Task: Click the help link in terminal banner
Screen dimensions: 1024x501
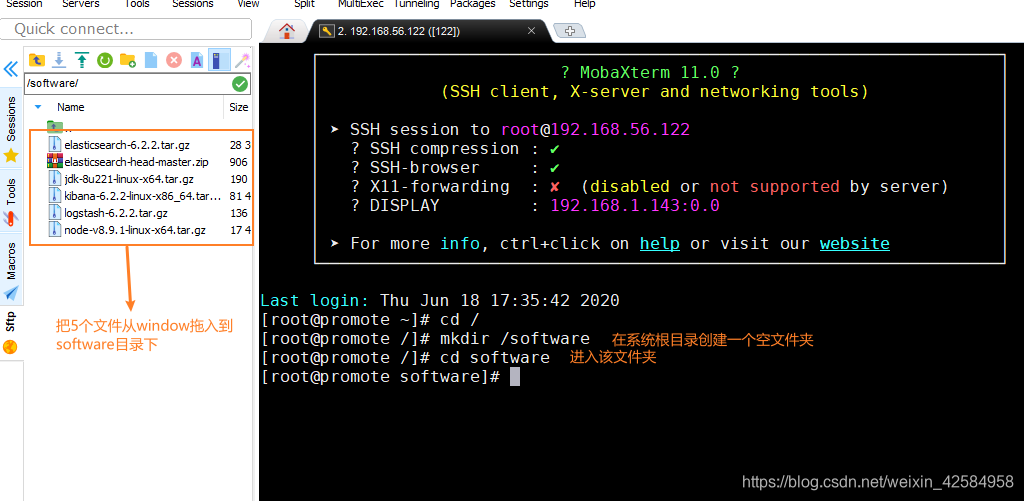Action: (660, 244)
